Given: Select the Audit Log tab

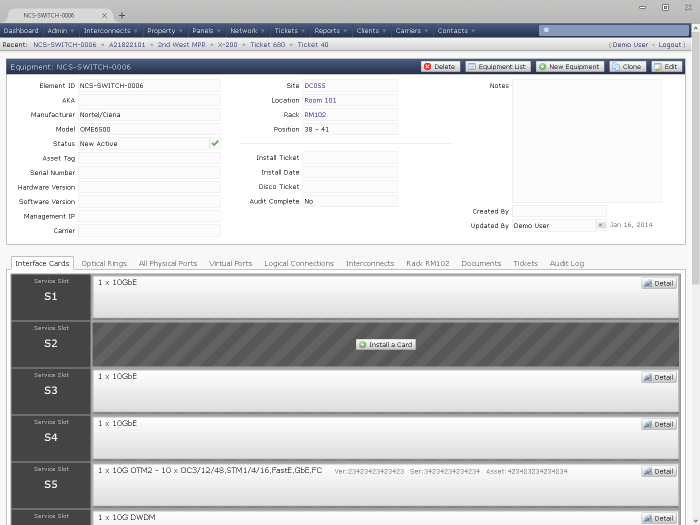Looking at the screenshot, I should pyautogui.click(x=567, y=263).
